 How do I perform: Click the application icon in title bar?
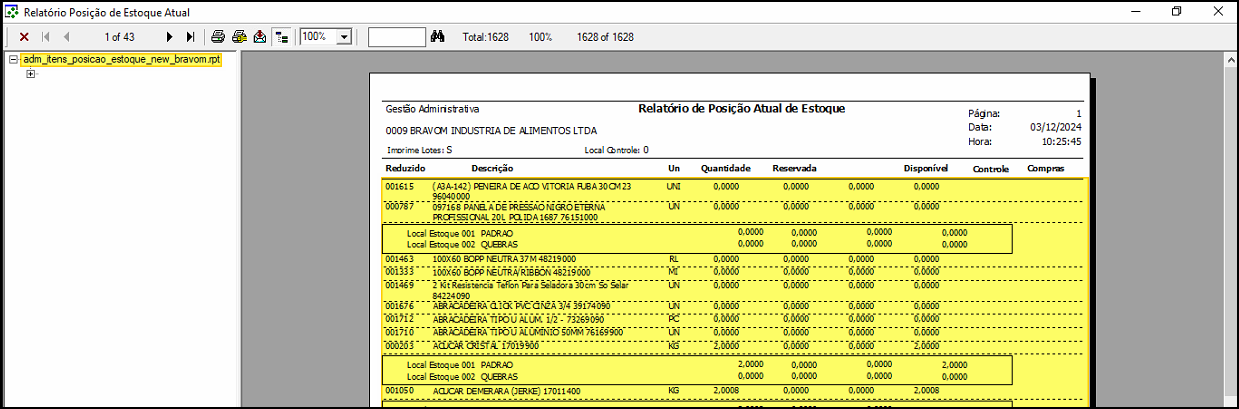tap(11, 11)
